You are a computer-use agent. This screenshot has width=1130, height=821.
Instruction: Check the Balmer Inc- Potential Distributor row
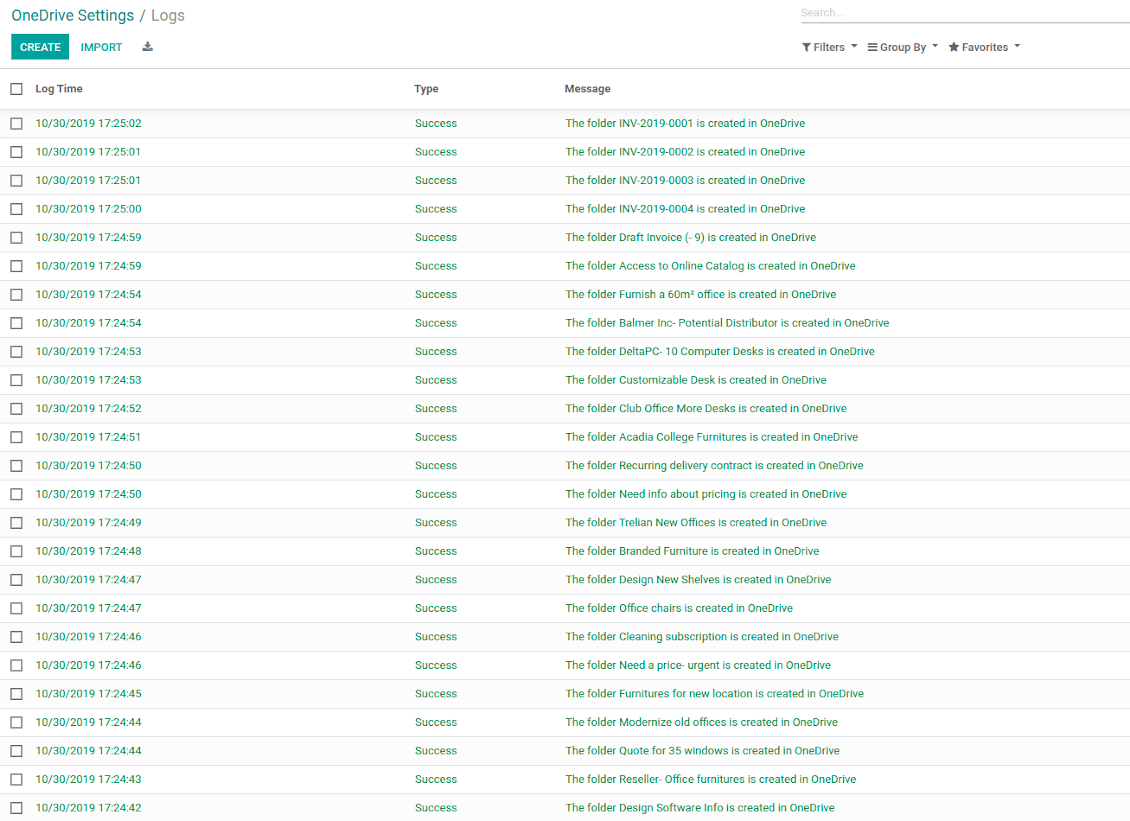click(x=17, y=323)
